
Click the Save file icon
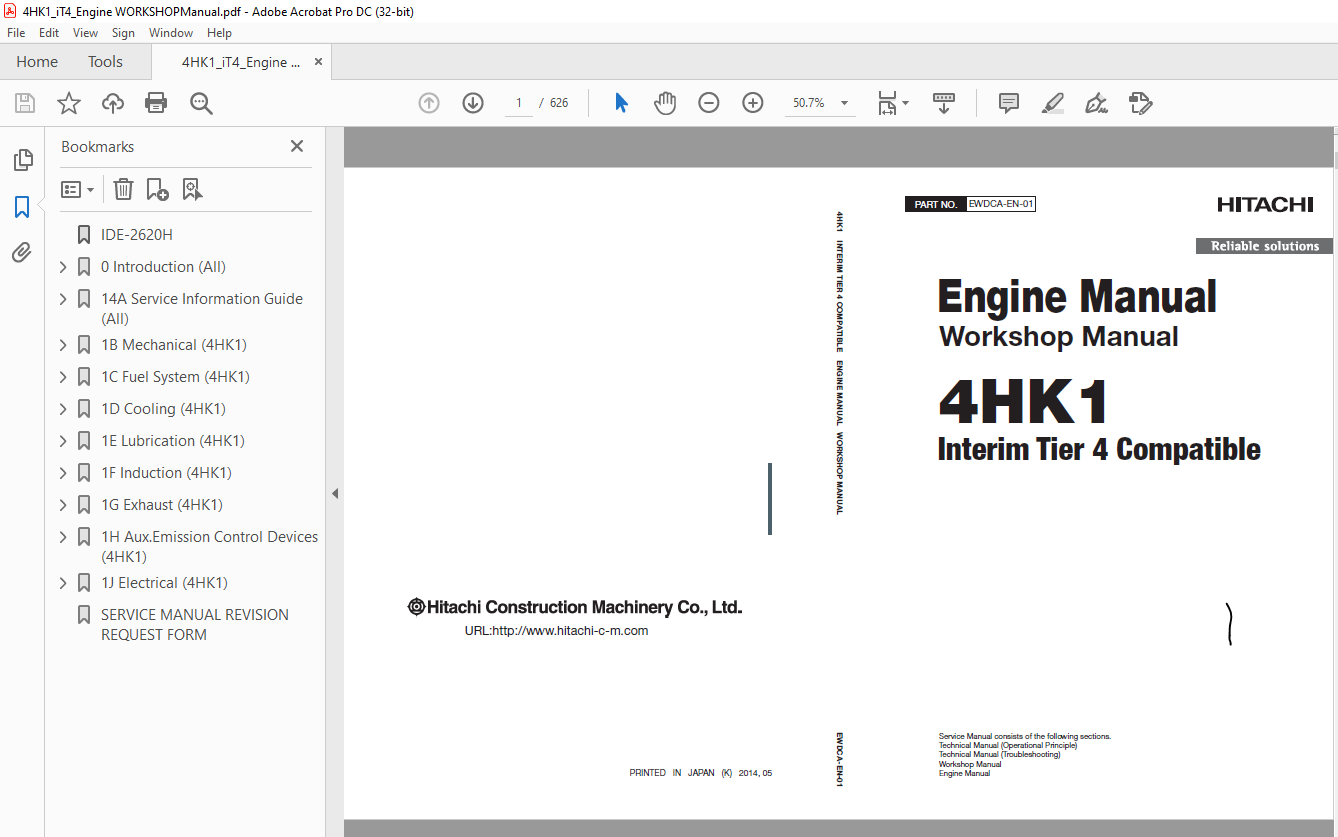tap(25, 103)
